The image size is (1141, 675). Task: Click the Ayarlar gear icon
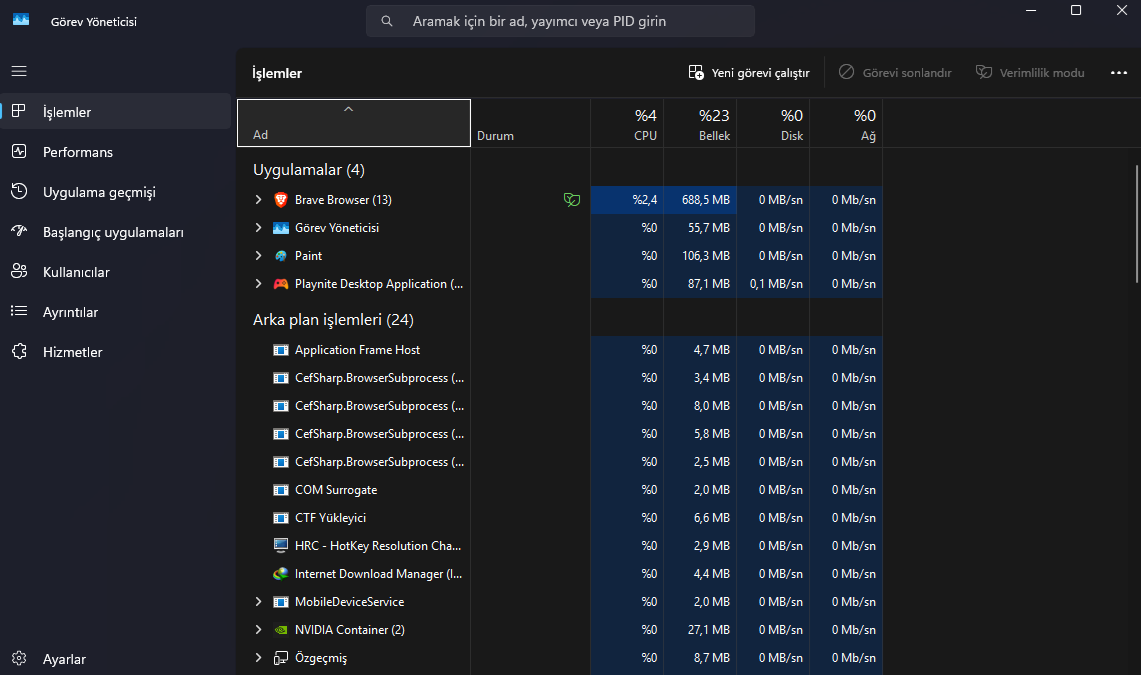click(19, 658)
